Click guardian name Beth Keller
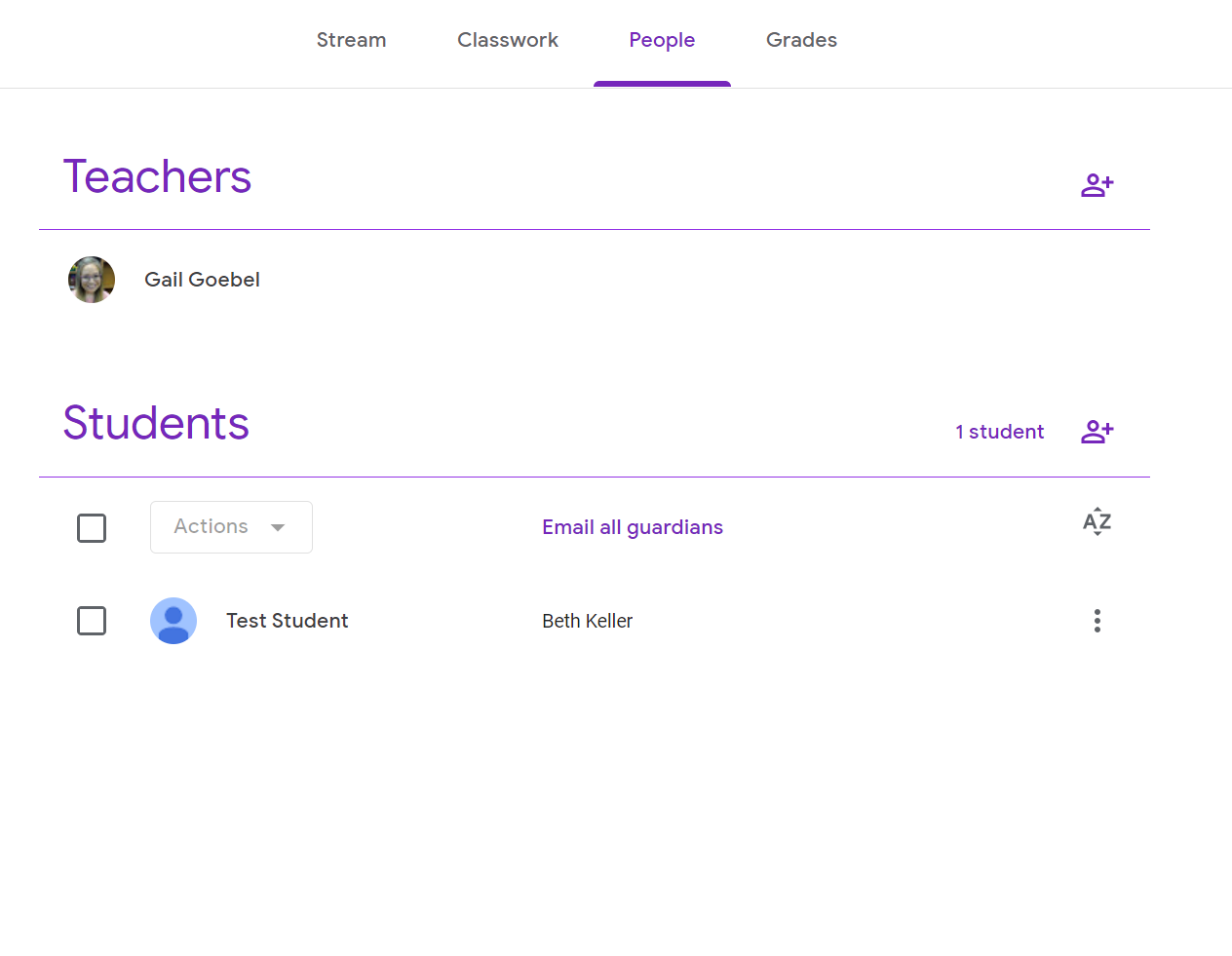 click(x=587, y=621)
